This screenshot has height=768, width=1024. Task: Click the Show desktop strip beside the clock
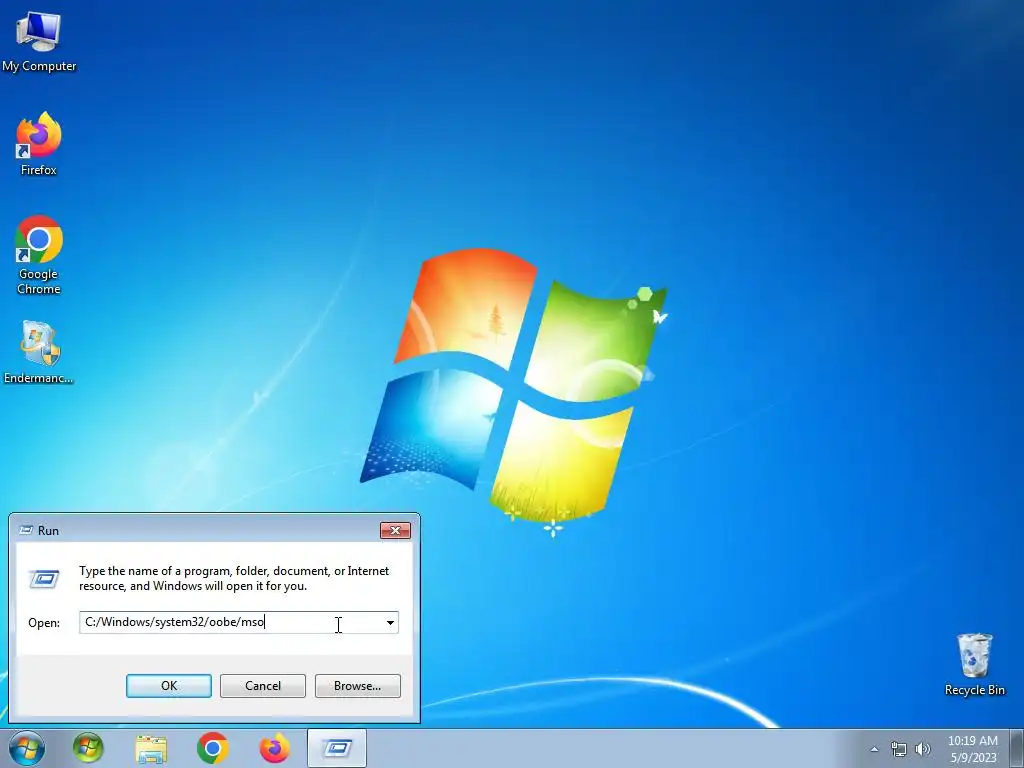(1017, 748)
